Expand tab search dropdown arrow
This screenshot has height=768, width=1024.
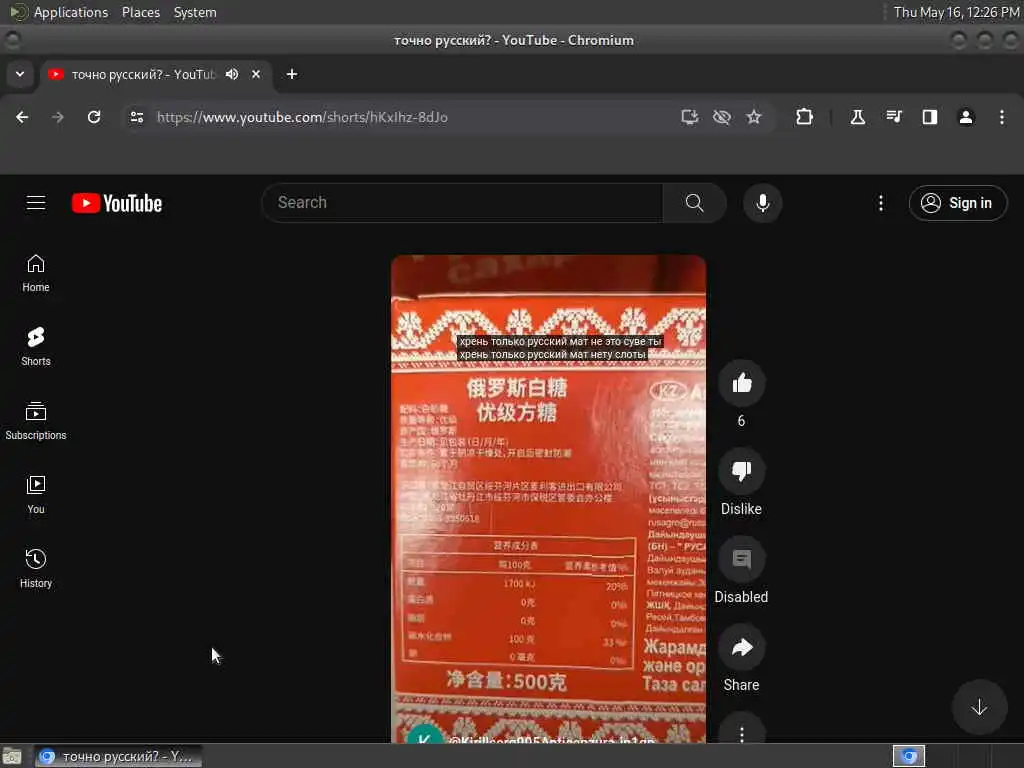20,74
